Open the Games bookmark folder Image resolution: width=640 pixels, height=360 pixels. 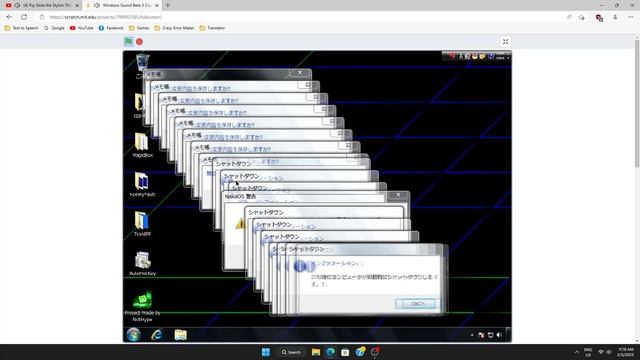[x=139, y=28]
